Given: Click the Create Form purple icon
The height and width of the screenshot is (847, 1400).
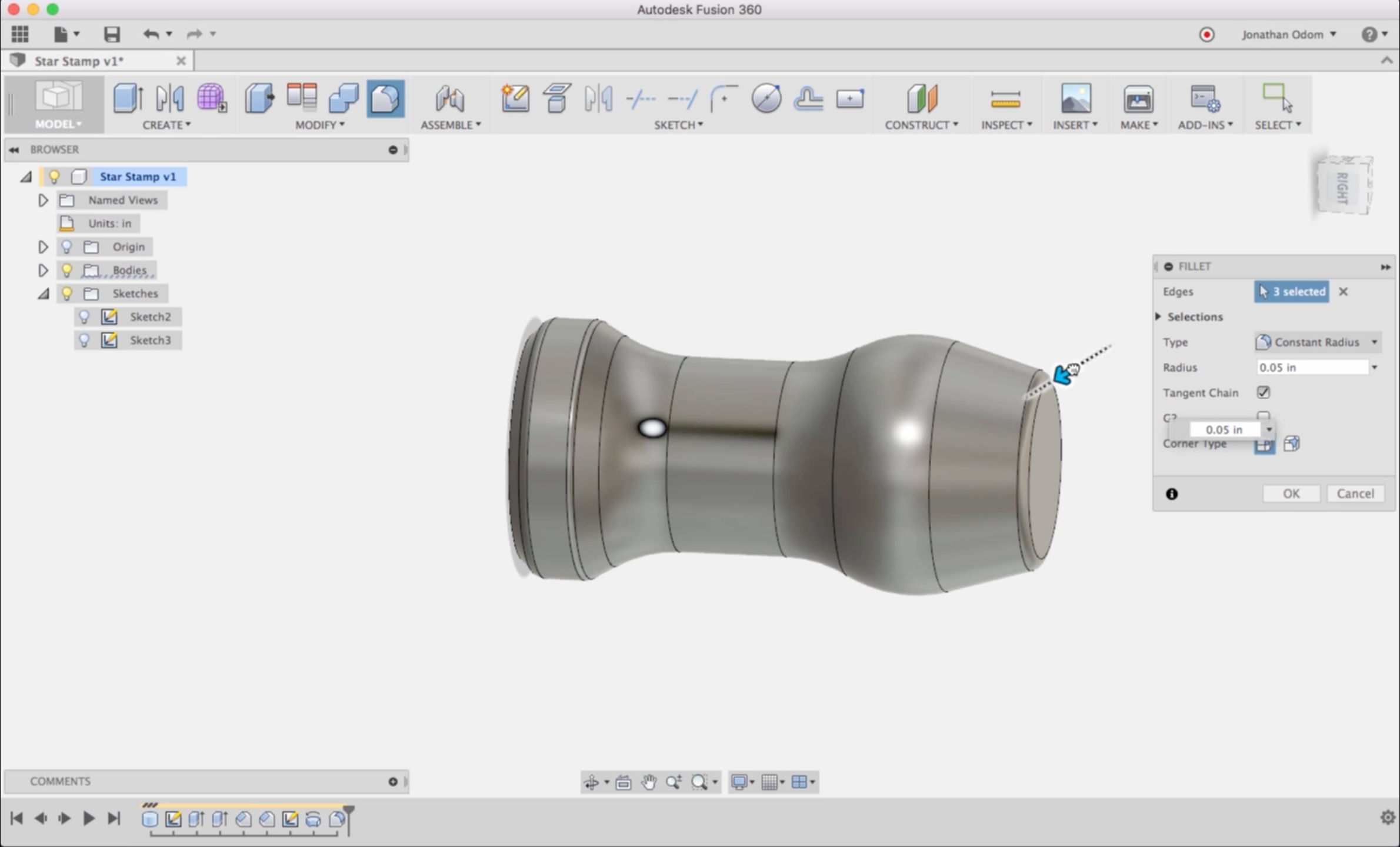Looking at the screenshot, I should [x=212, y=98].
